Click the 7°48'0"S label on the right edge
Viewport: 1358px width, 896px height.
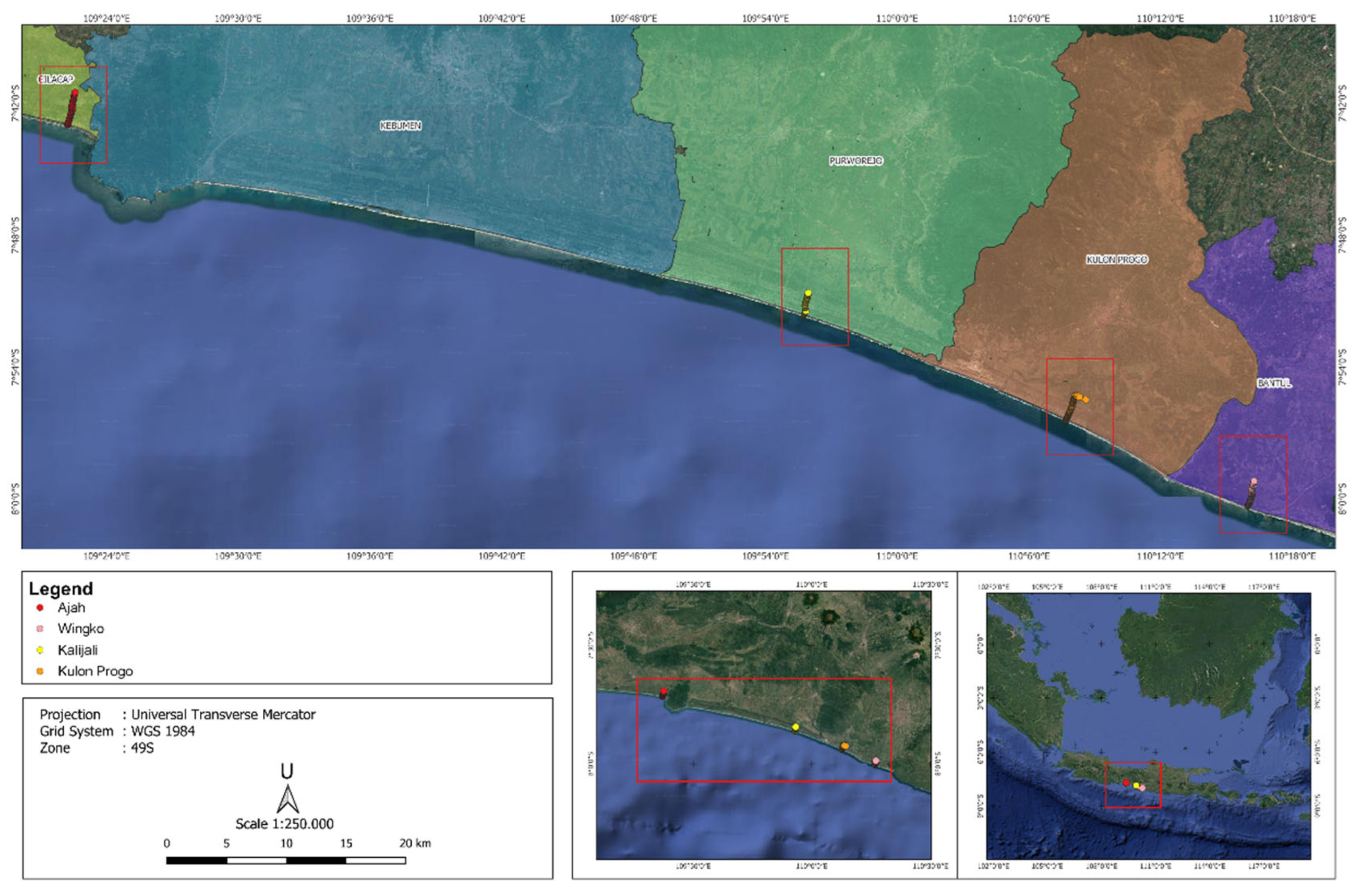pos(1342,236)
